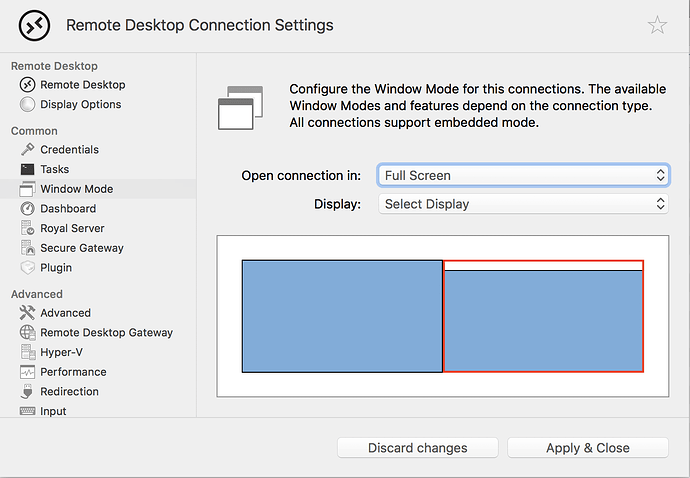Click the Dashboard gauge icon
The height and width of the screenshot is (478, 690).
27,208
